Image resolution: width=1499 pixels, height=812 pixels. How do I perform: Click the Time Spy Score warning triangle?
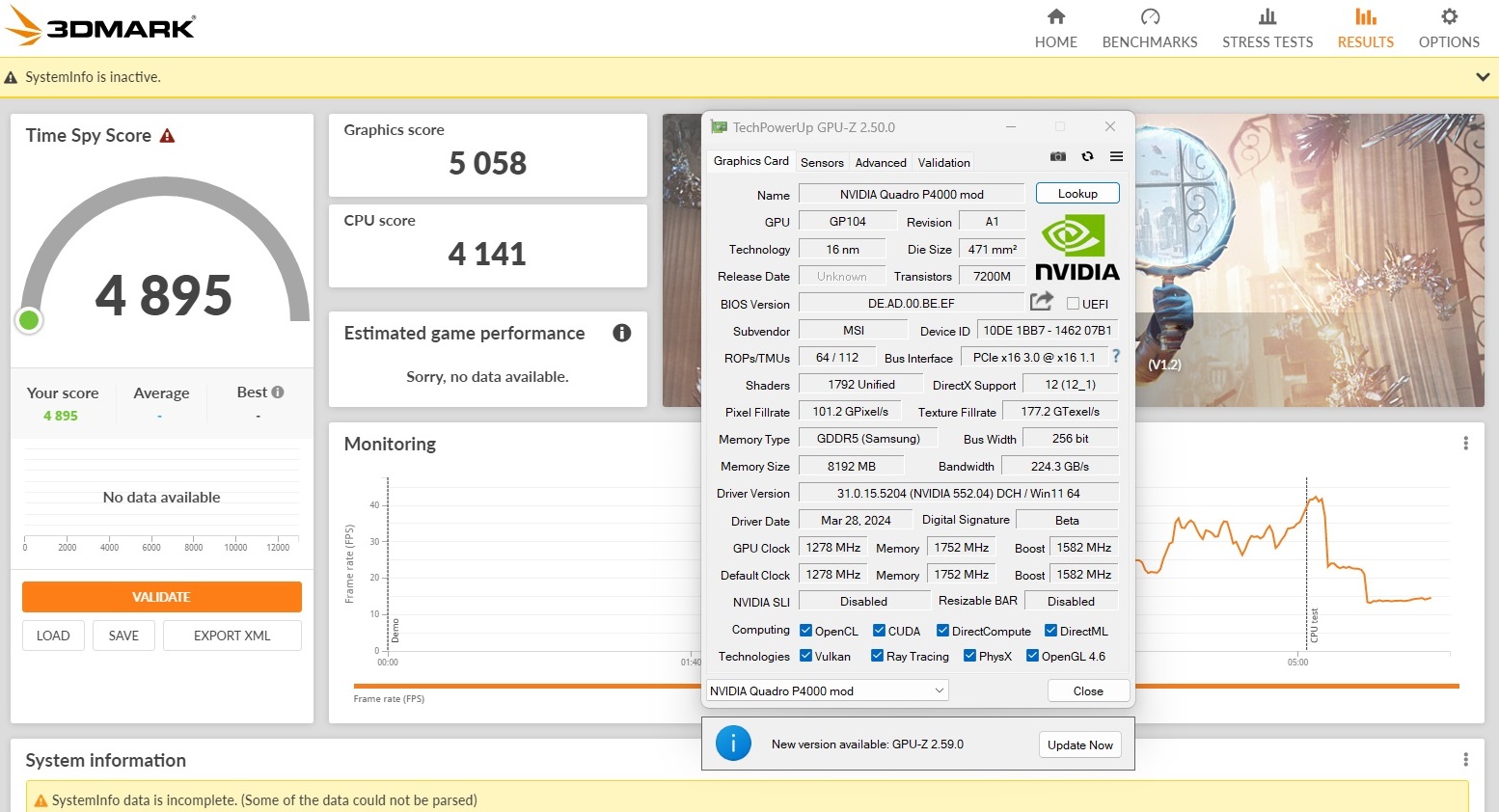(167, 136)
